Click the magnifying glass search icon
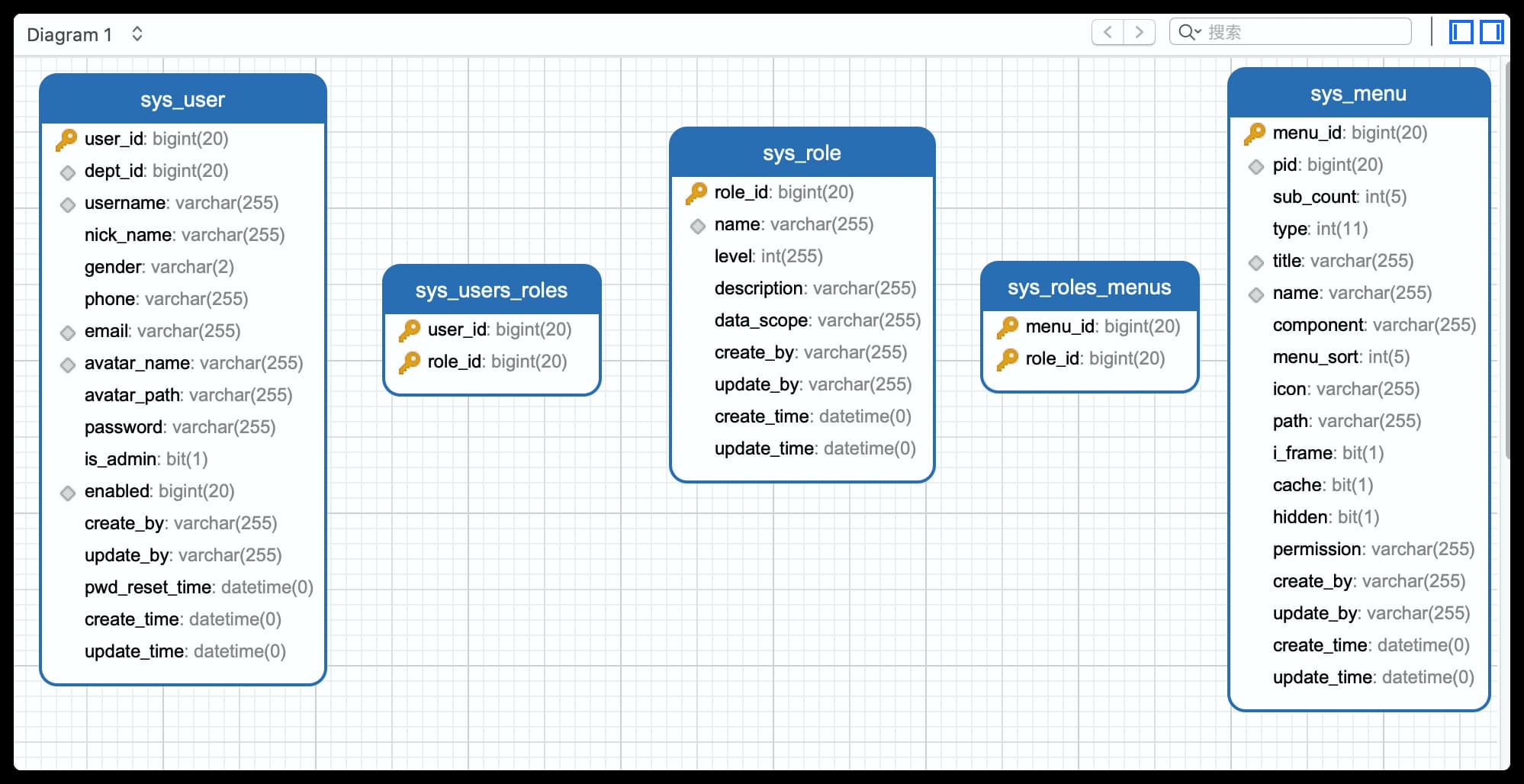Image resolution: width=1524 pixels, height=784 pixels. [x=1185, y=32]
